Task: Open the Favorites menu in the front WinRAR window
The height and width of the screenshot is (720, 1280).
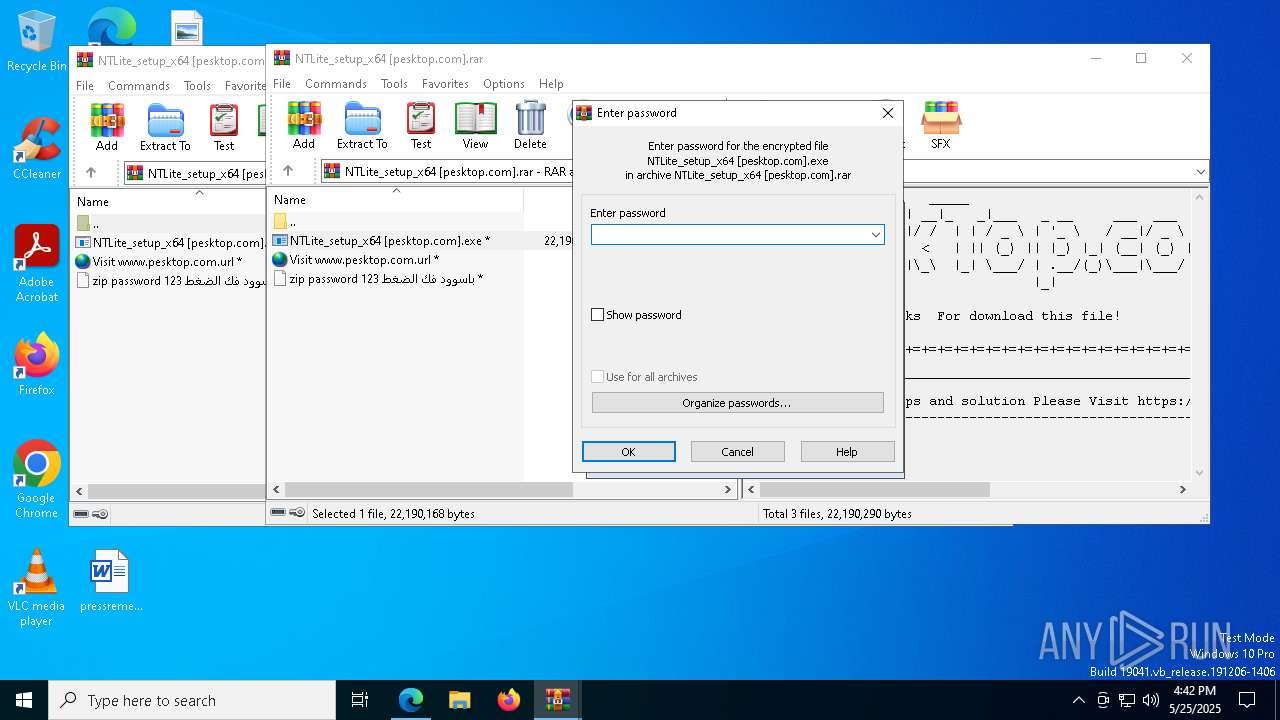Action: [445, 84]
